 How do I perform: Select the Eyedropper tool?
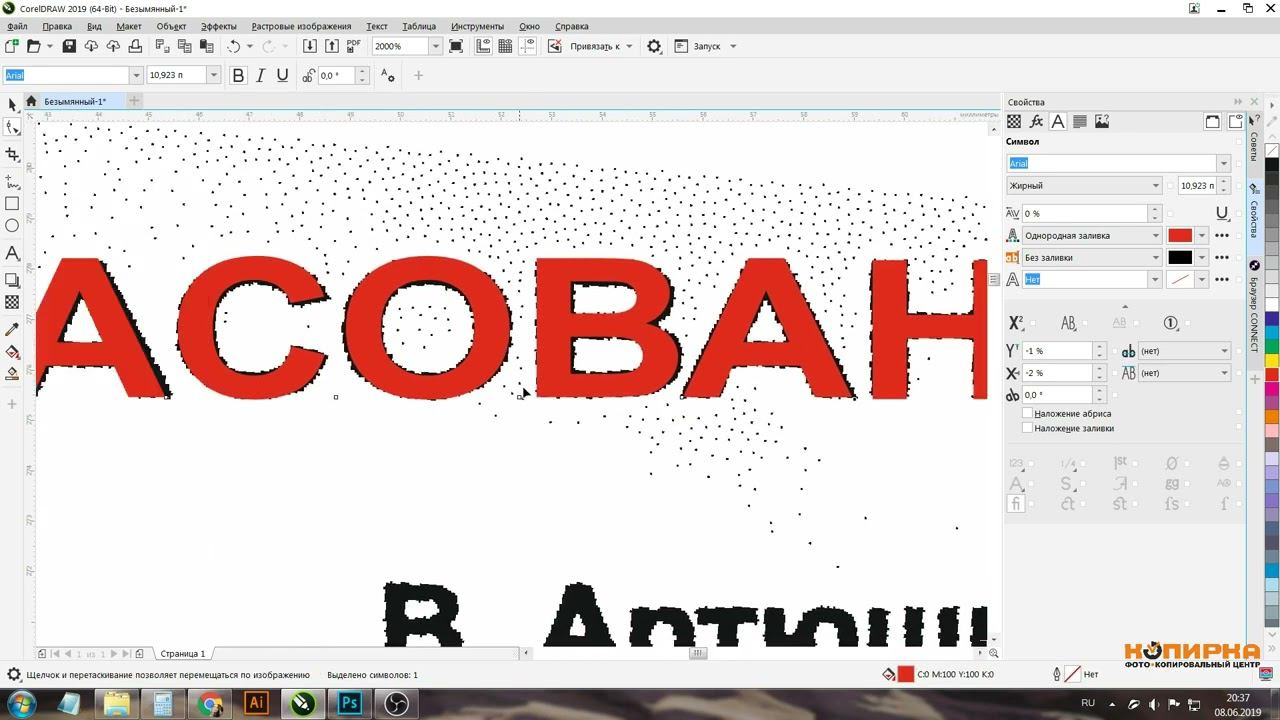click(12, 329)
